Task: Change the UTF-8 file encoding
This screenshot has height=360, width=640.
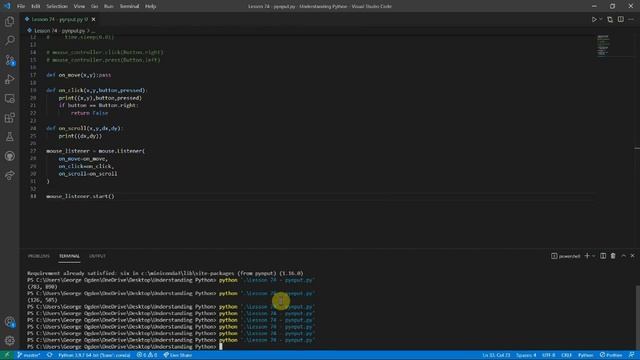Action: click(x=549, y=355)
